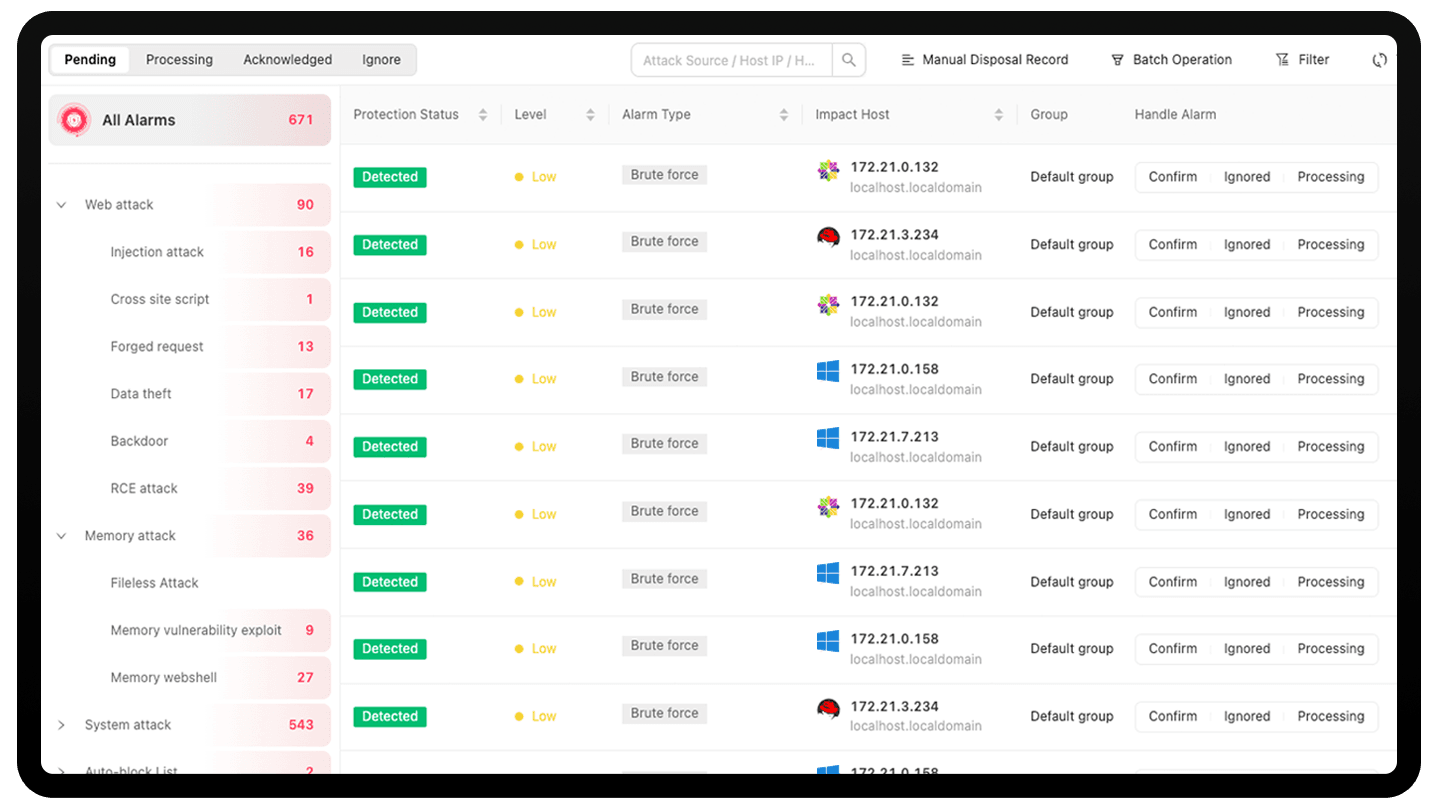1440x810 pixels.
Task: Click the search magnifier icon
Action: click(848, 60)
